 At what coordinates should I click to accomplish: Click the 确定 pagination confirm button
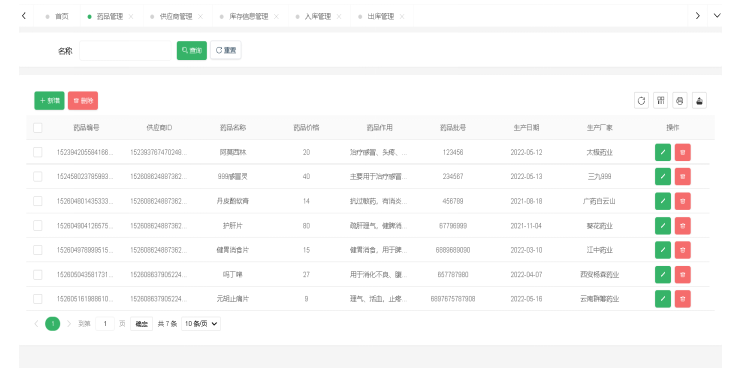[x=142, y=323]
